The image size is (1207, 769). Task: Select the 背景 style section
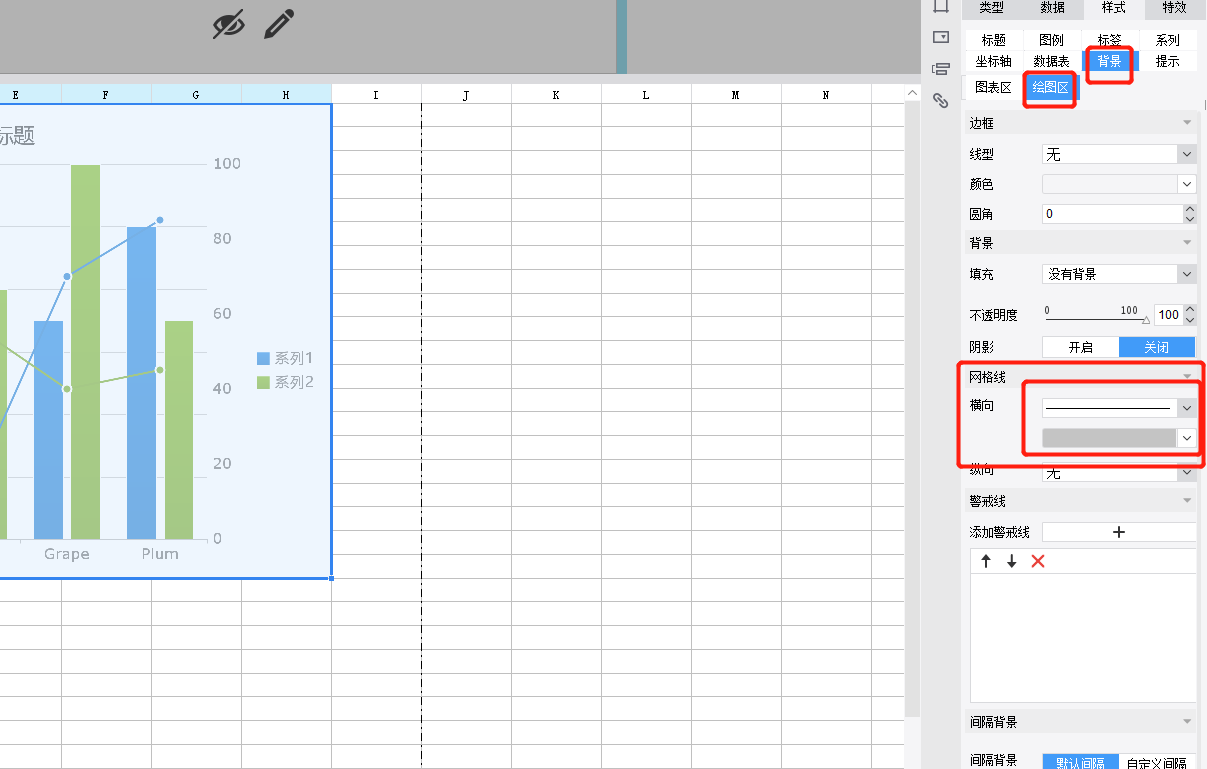pos(1110,61)
